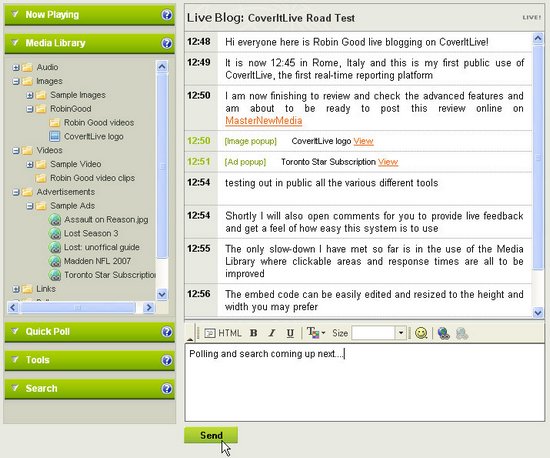Viewport: 550px width, 458px height.
Task: Toggle underline formatting in editor toolbar
Action: (x=290, y=333)
